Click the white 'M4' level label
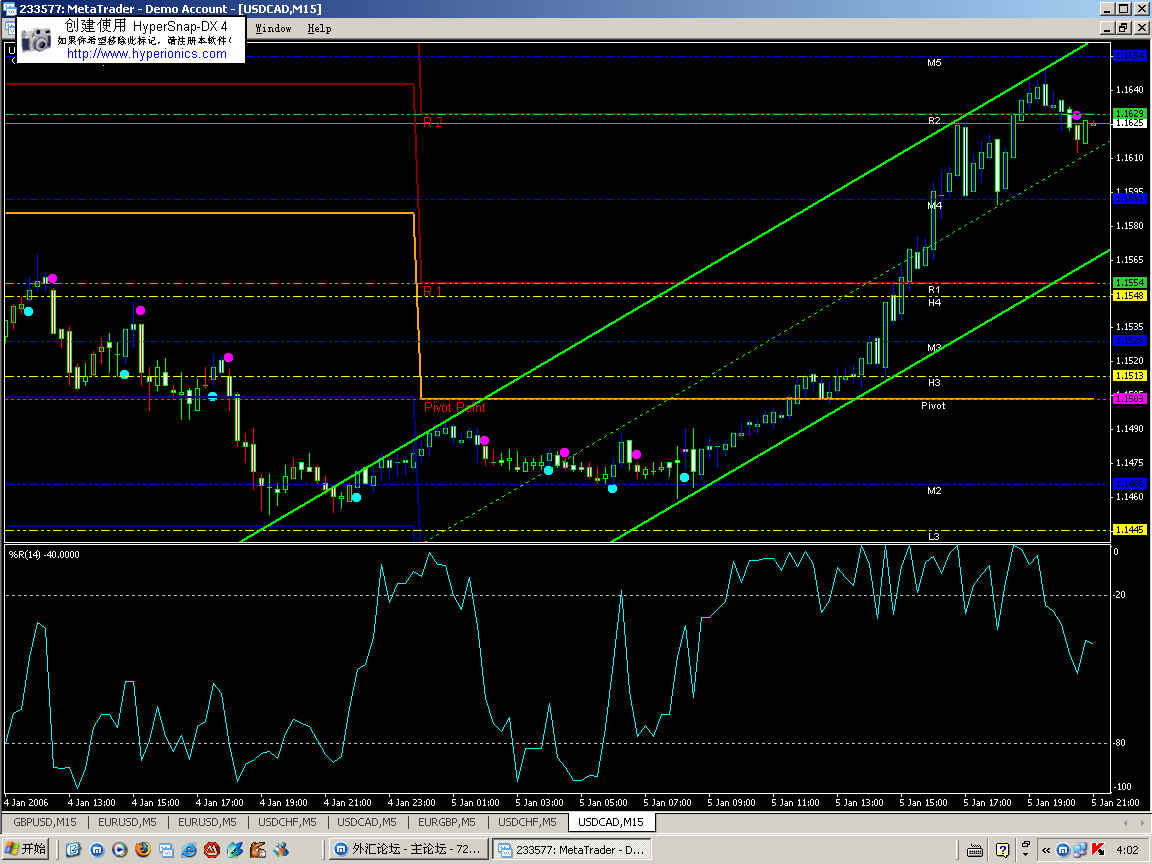The image size is (1152, 864). (934, 206)
